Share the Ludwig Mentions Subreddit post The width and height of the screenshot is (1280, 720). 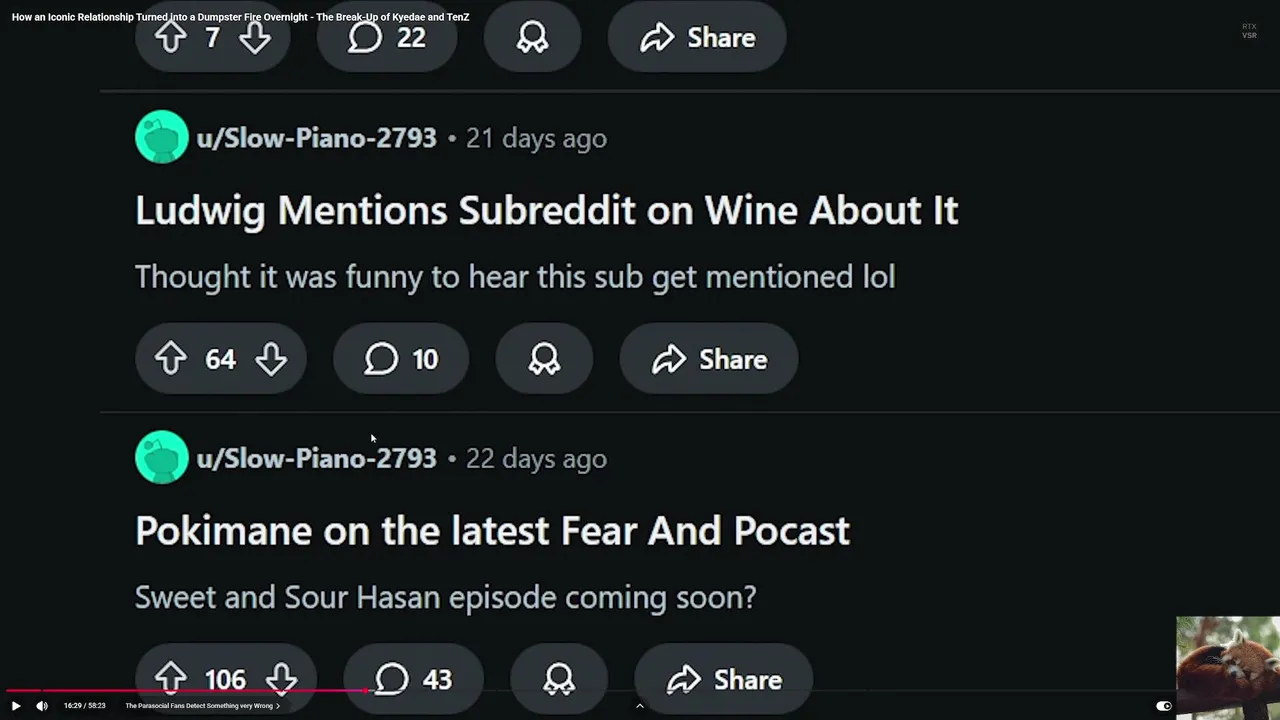click(x=709, y=359)
